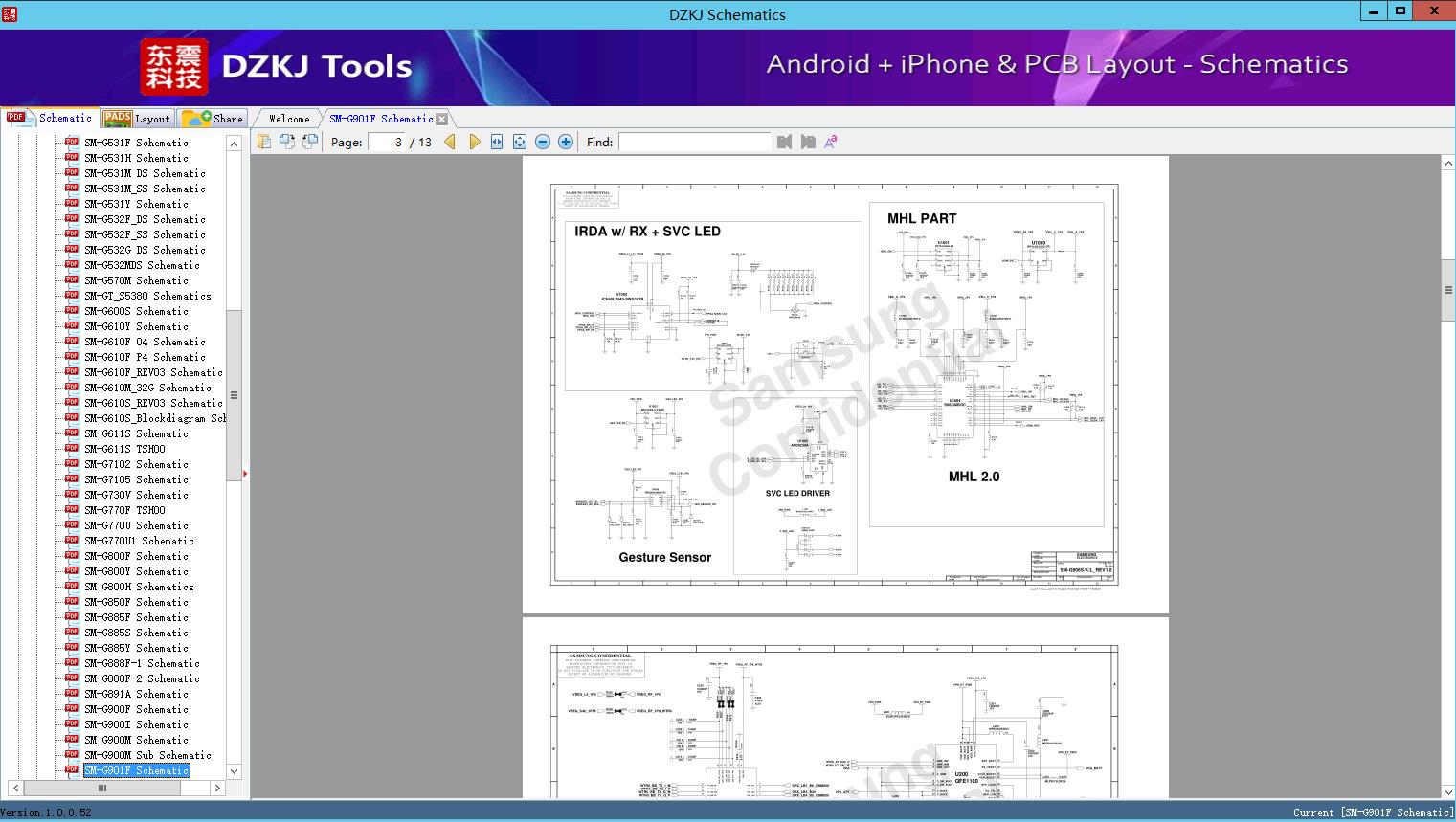Select SM G800H Schematics
The width and height of the screenshot is (1456, 822).
[139, 587]
